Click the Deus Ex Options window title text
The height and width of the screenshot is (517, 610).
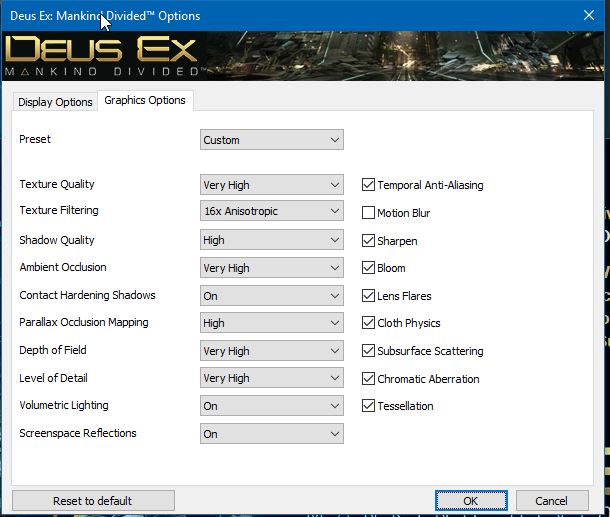[x=105, y=16]
